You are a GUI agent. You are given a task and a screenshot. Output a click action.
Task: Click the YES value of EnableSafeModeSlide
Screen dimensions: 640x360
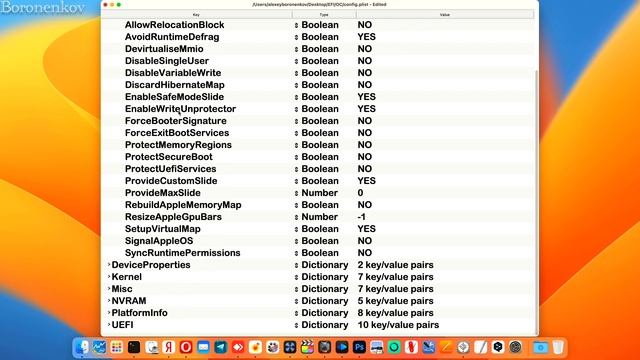click(x=367, y=97)
